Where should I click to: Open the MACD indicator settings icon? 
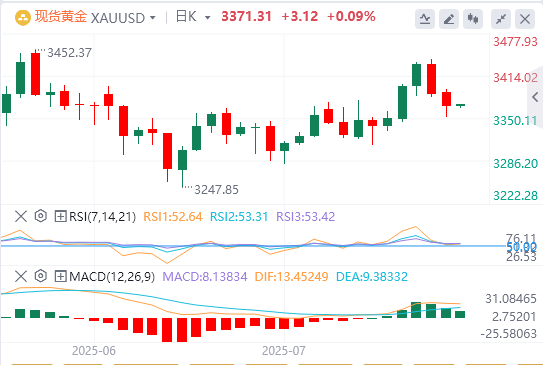tap(41, 276)
